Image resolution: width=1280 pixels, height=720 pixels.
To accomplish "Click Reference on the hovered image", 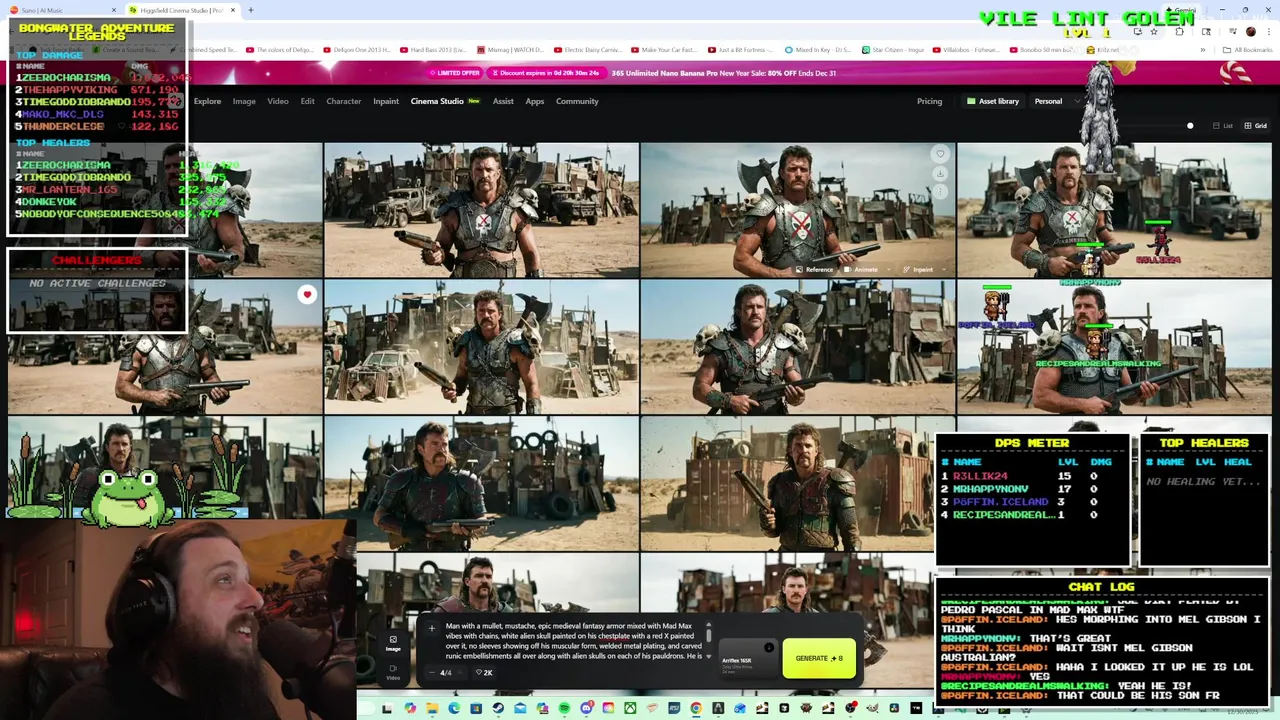I will (x=814, y=269).
